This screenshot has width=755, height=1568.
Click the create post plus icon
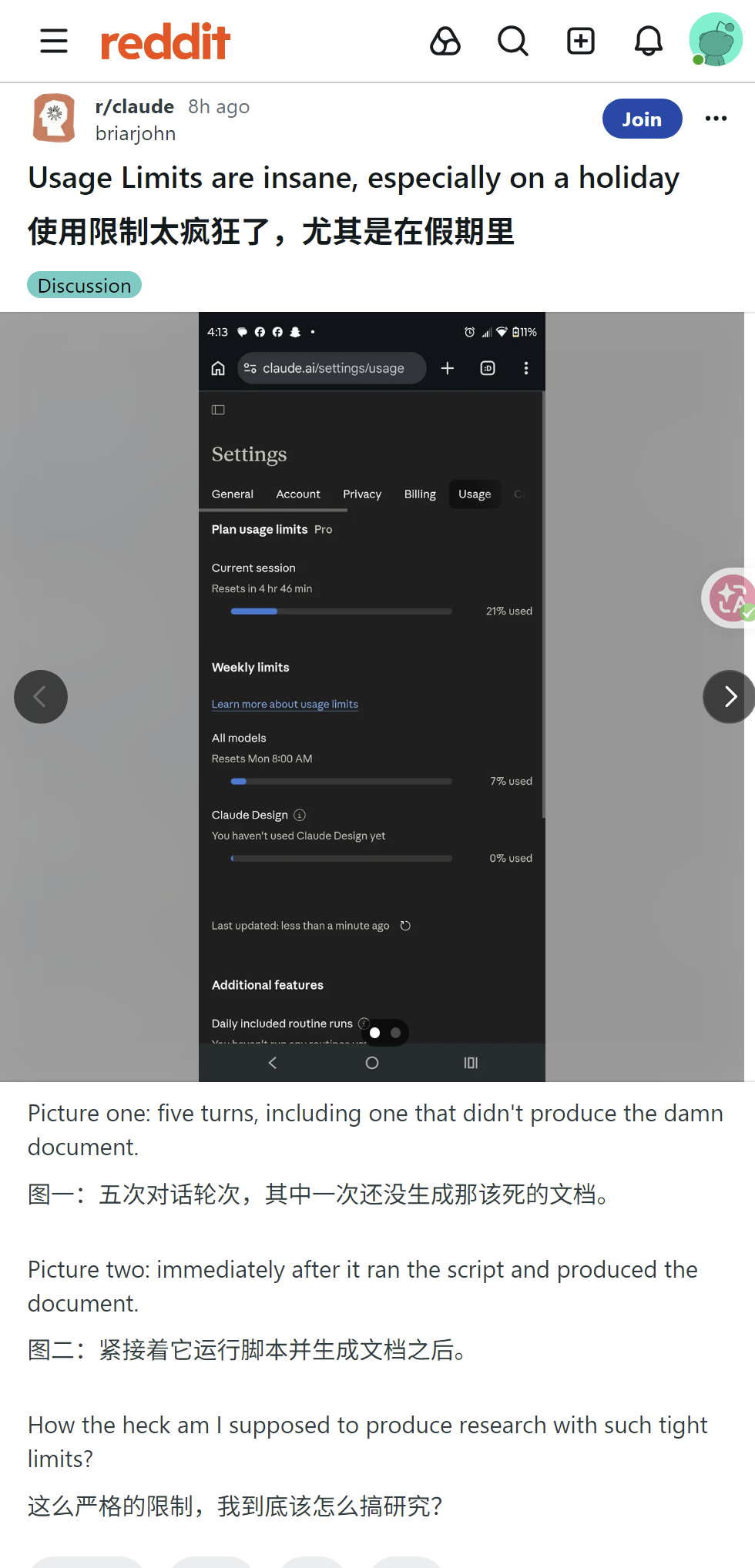tap(581, 41)
